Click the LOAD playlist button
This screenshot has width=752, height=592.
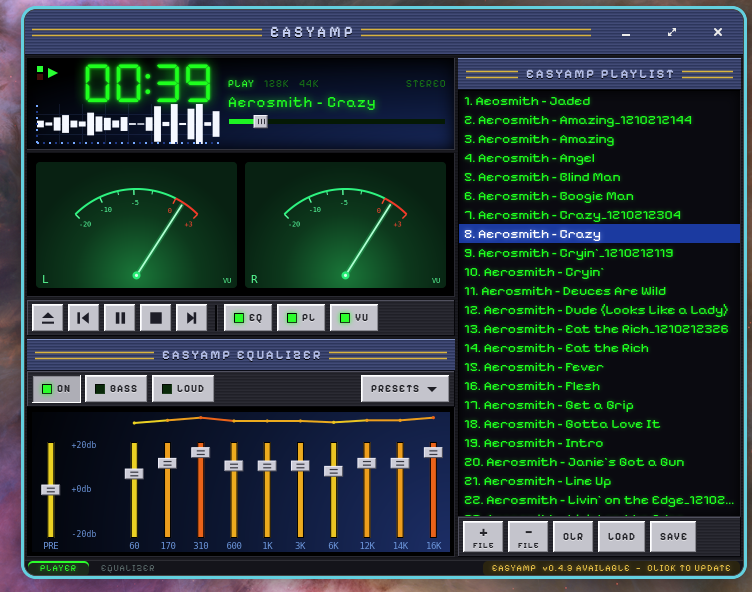point(622,537)
